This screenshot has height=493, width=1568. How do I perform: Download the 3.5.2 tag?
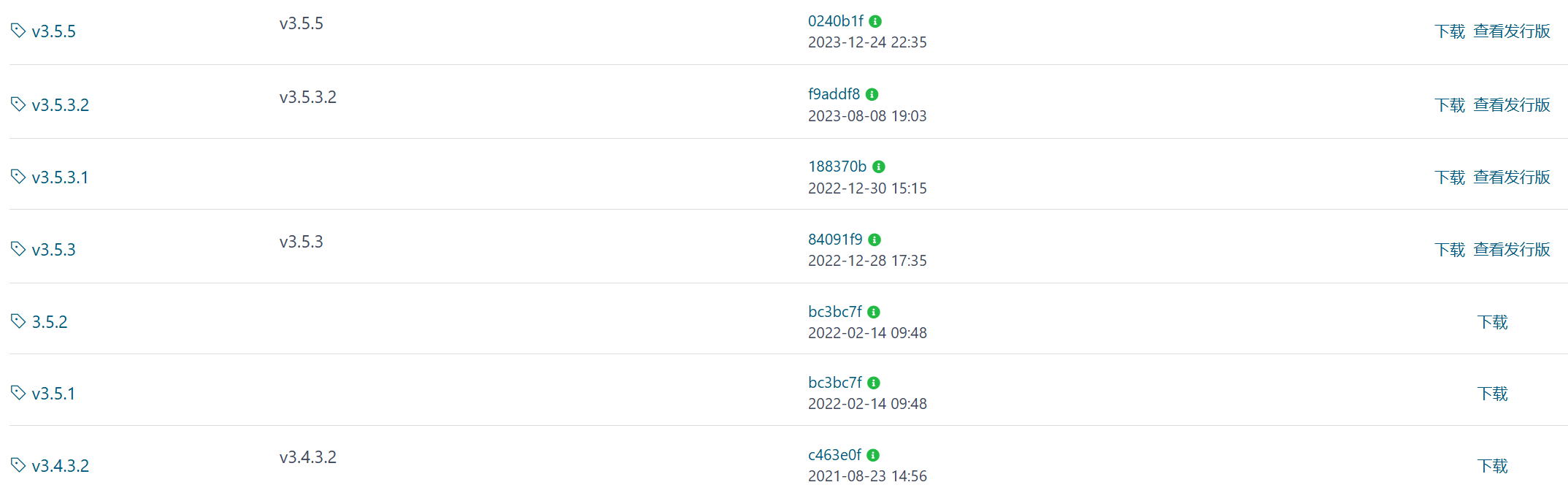(x=1493, y=322)
